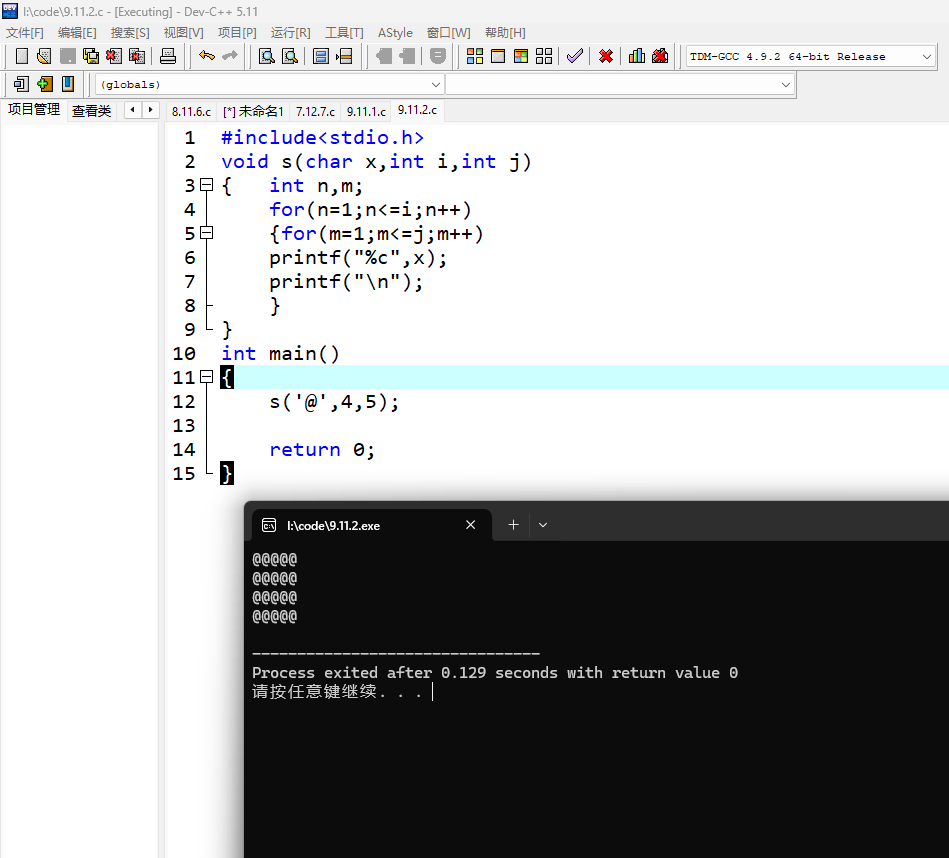
Task: Open the 文件[F] menu
Action: (25, 33)
